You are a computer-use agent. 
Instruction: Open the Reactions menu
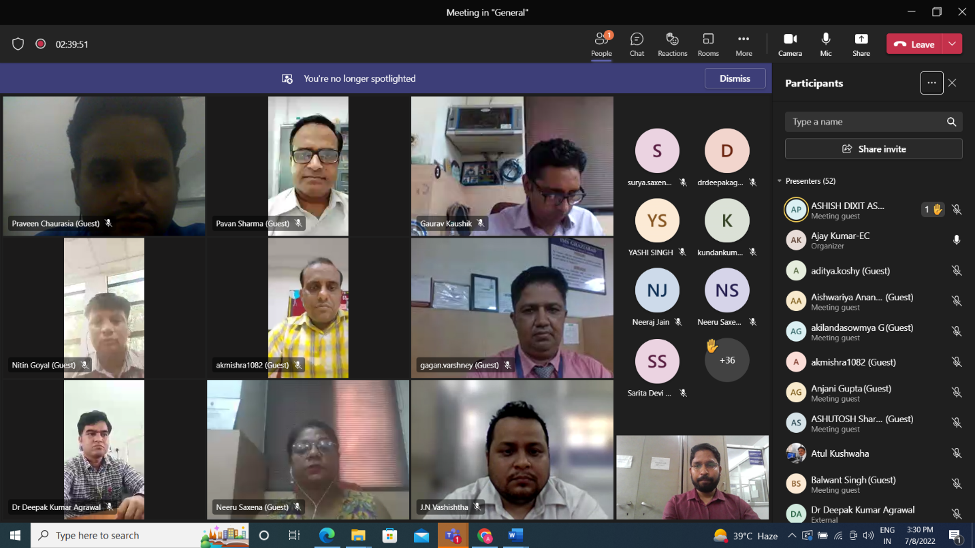[672, 43]
